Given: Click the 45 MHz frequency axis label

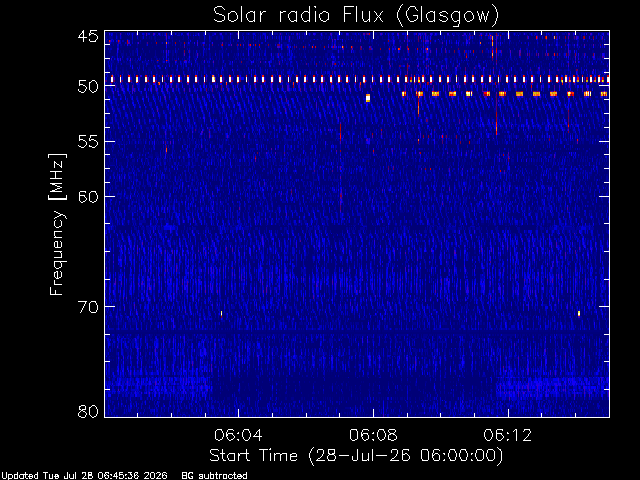Looking at the screenshot, I should tap(88, 36).
